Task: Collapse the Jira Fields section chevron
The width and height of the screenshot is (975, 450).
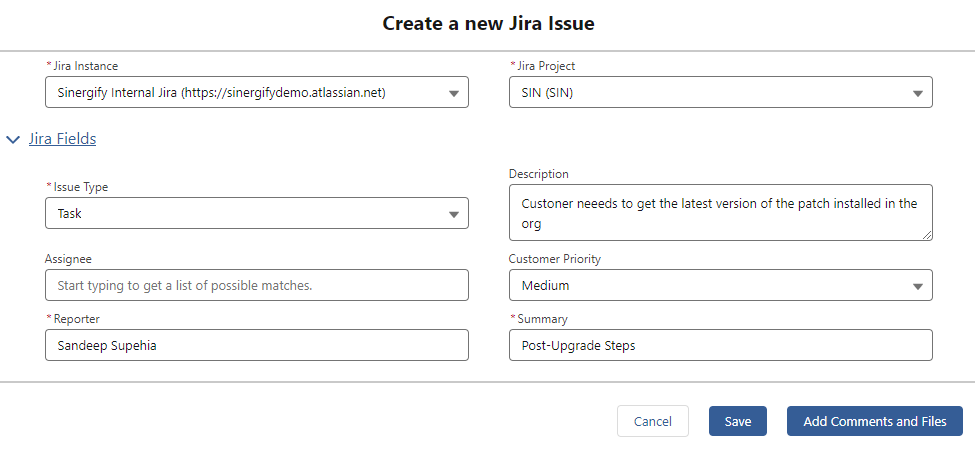Action: tap(12, 139)
